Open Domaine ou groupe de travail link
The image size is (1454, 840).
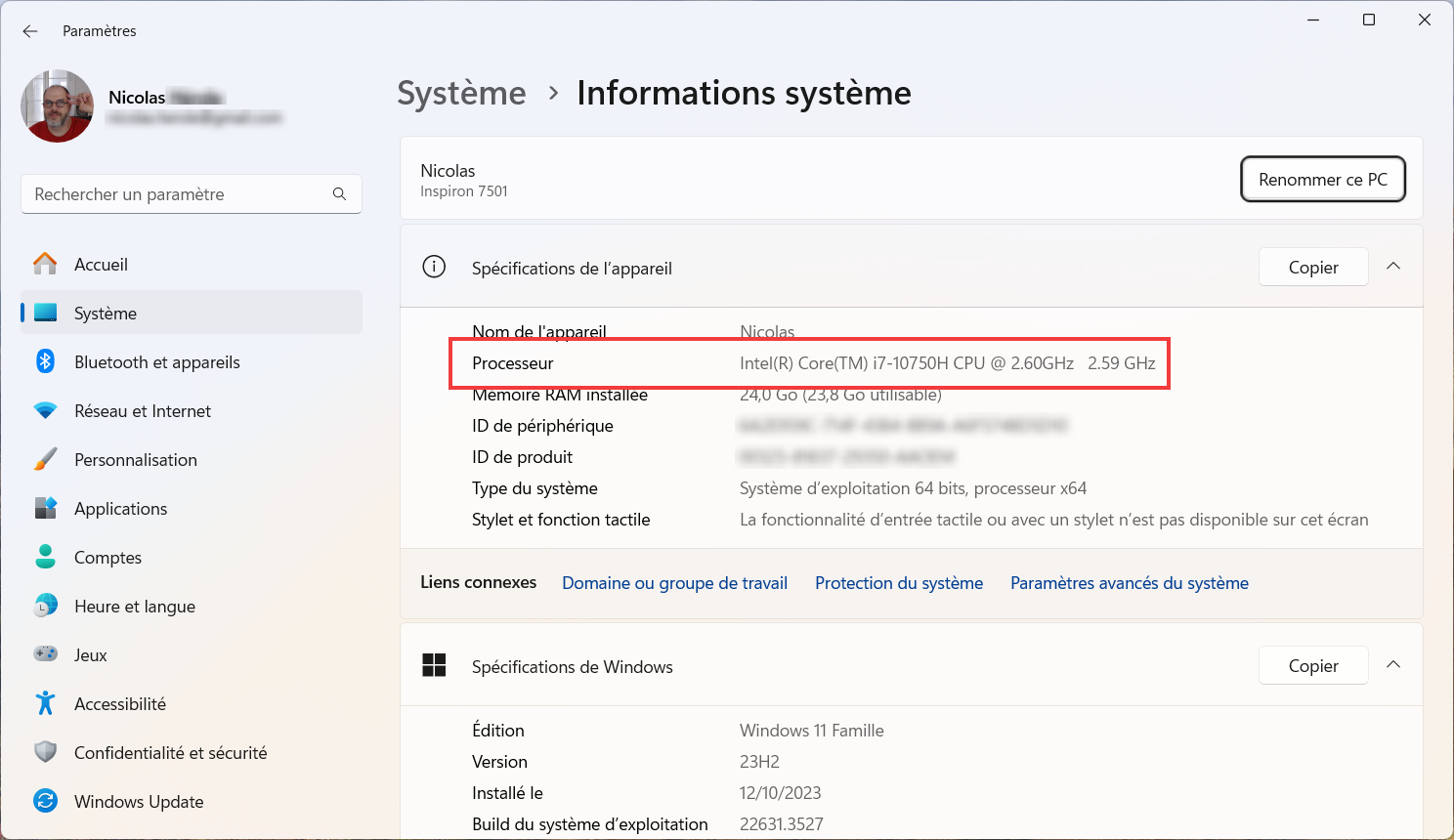pos(674,583)
